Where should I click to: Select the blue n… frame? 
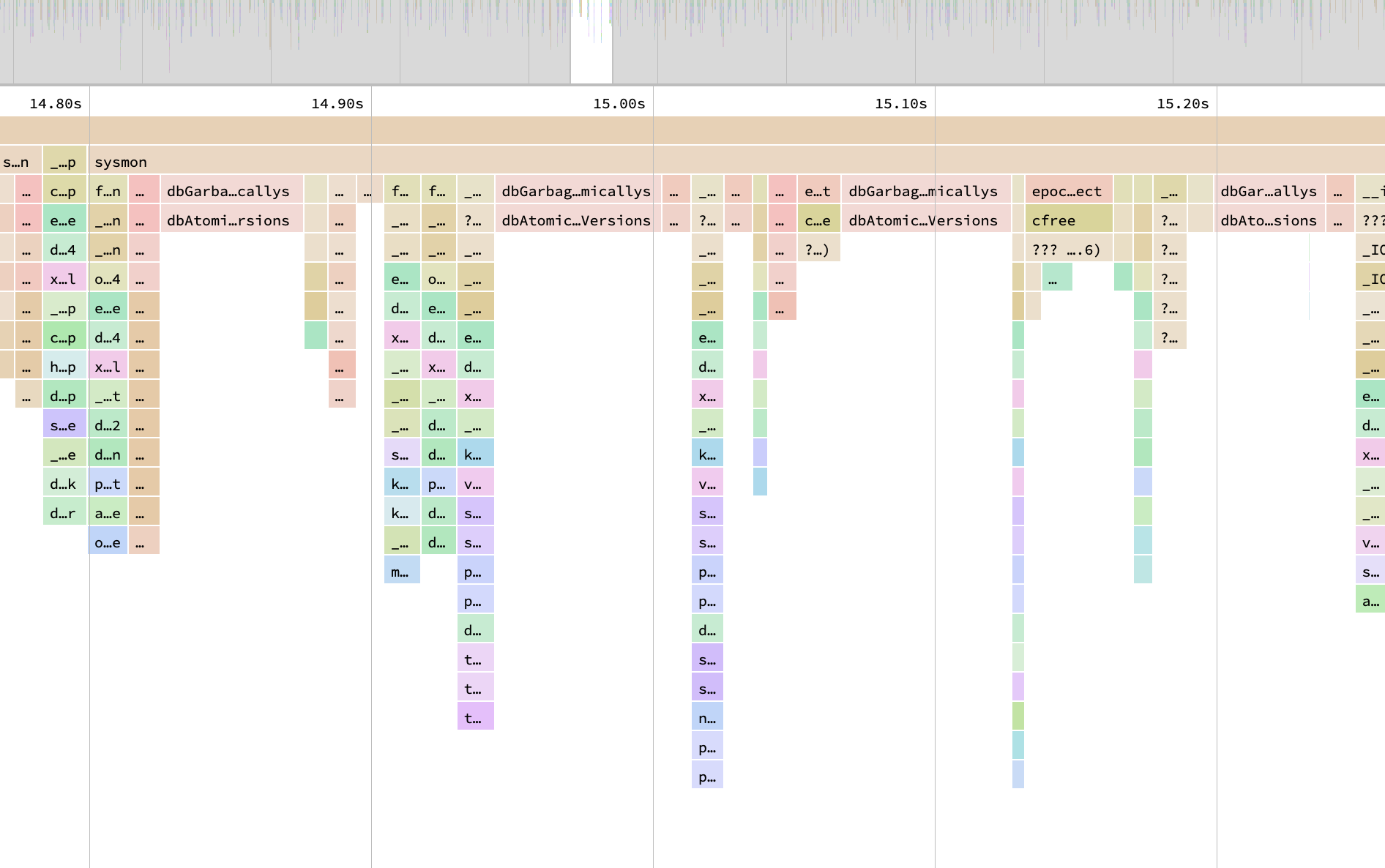click(x=706, y=718)
